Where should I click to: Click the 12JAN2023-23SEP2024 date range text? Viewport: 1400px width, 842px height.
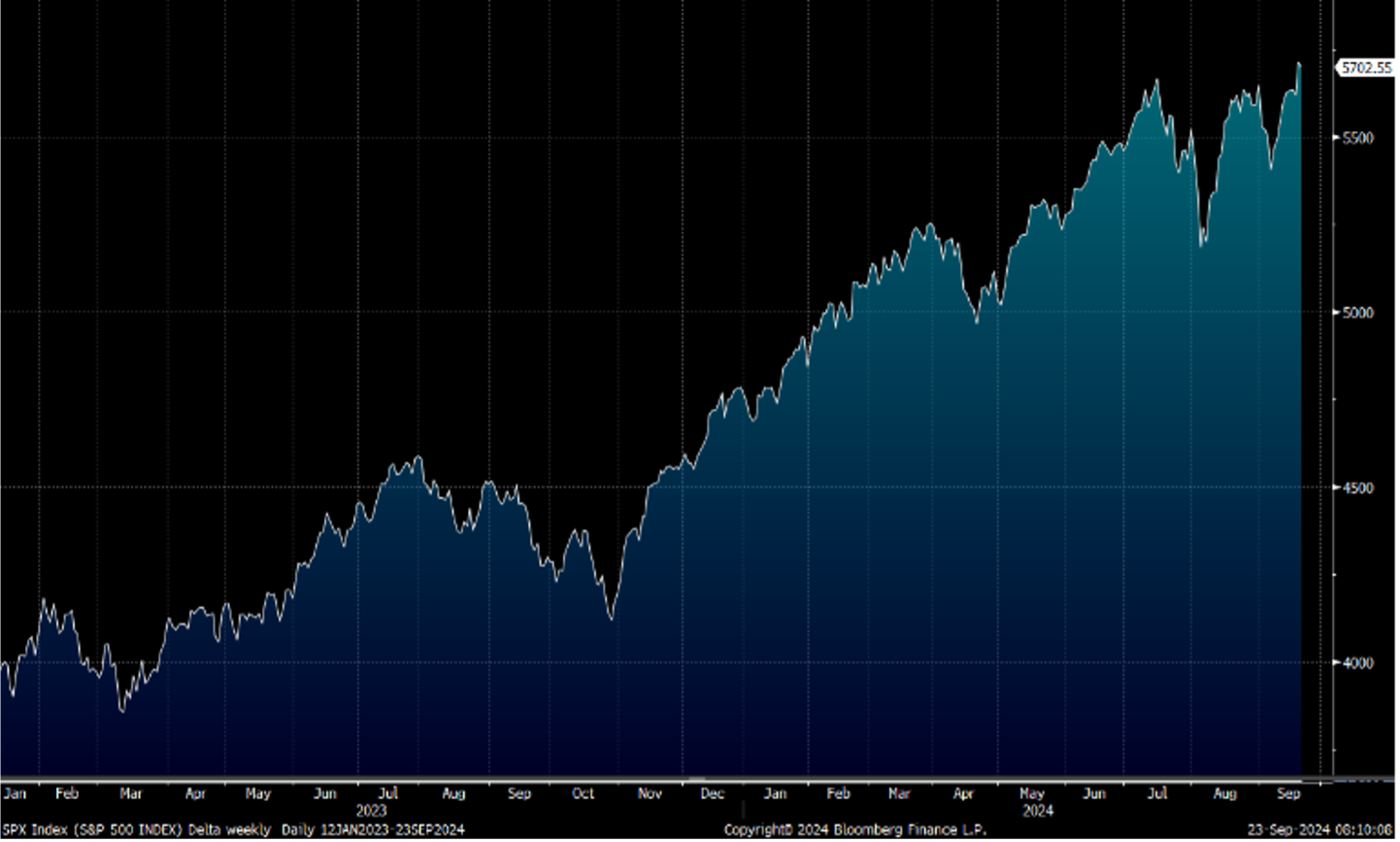392,830
